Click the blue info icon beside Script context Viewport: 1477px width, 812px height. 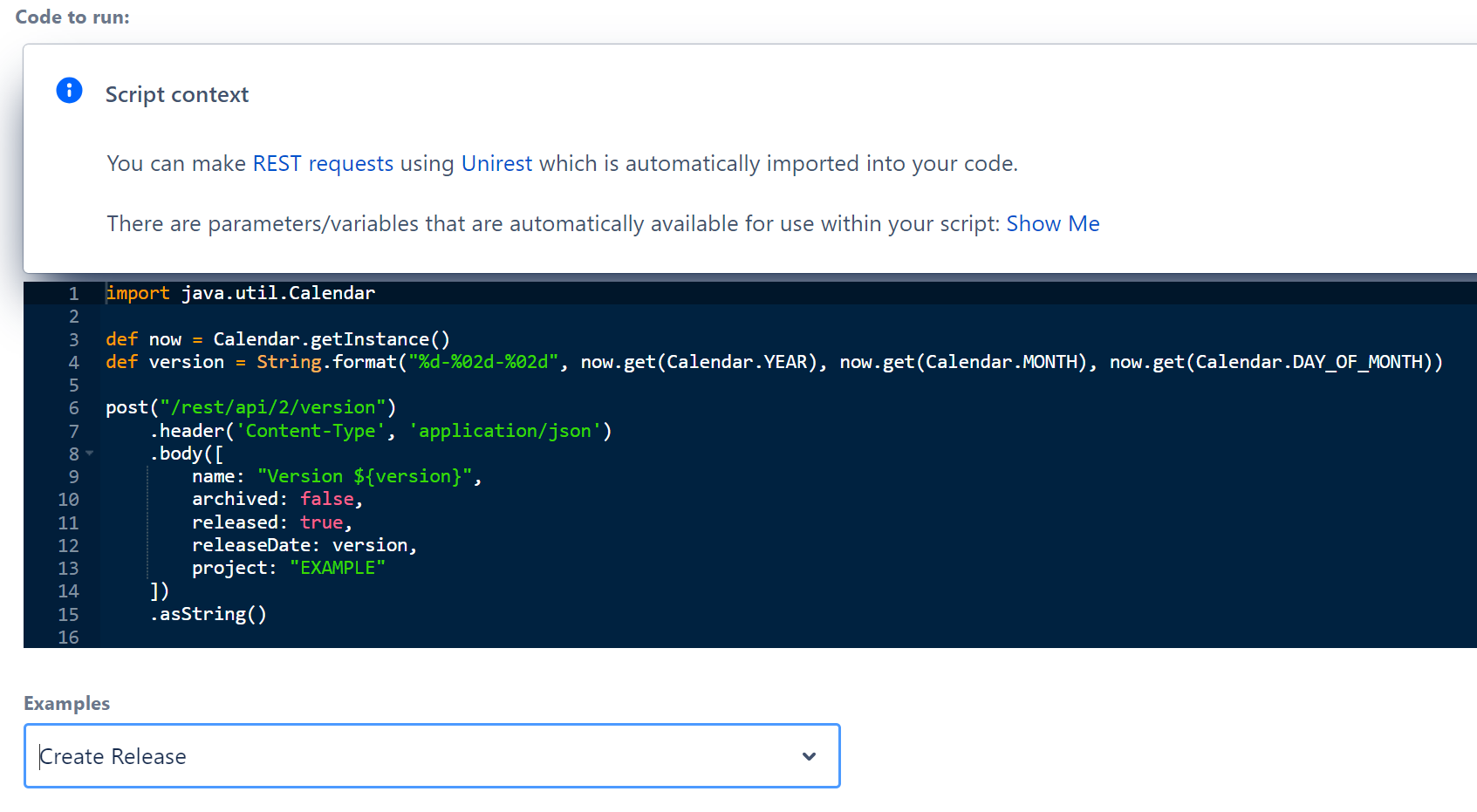(69, 91)
